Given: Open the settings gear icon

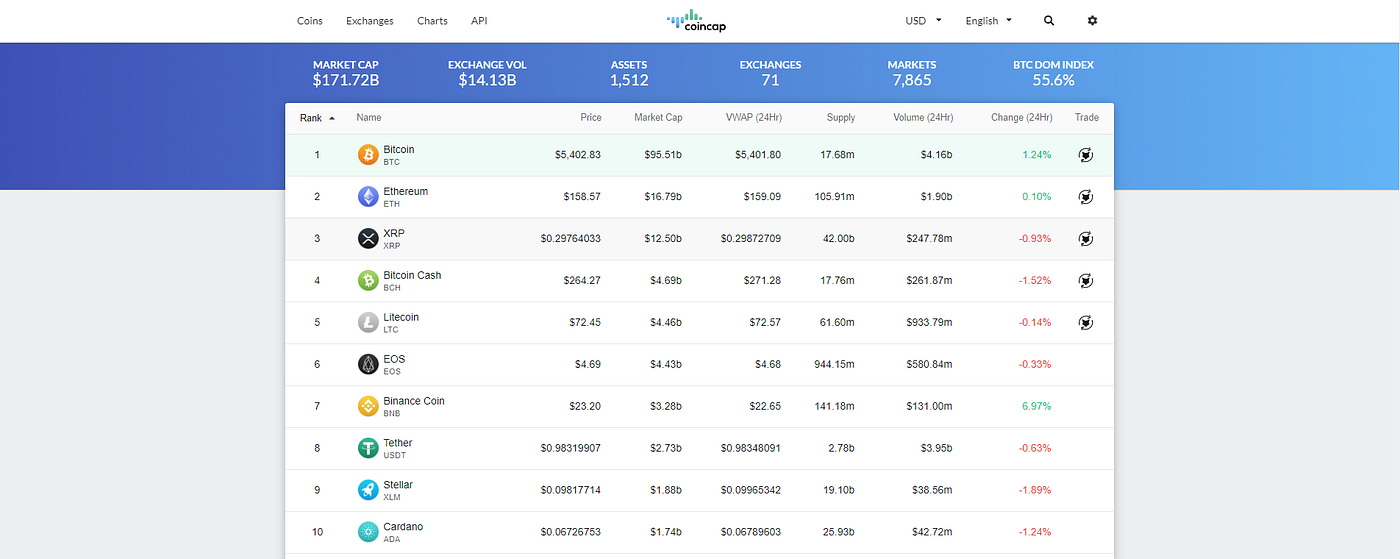Looking at the screenshot, I should click(1092, 20).
